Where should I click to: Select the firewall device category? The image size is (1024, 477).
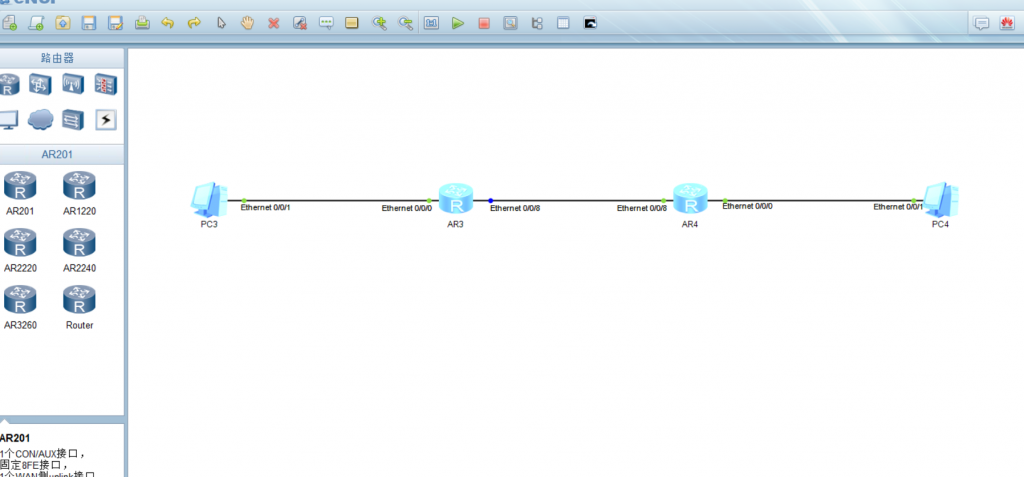[105, 84]
